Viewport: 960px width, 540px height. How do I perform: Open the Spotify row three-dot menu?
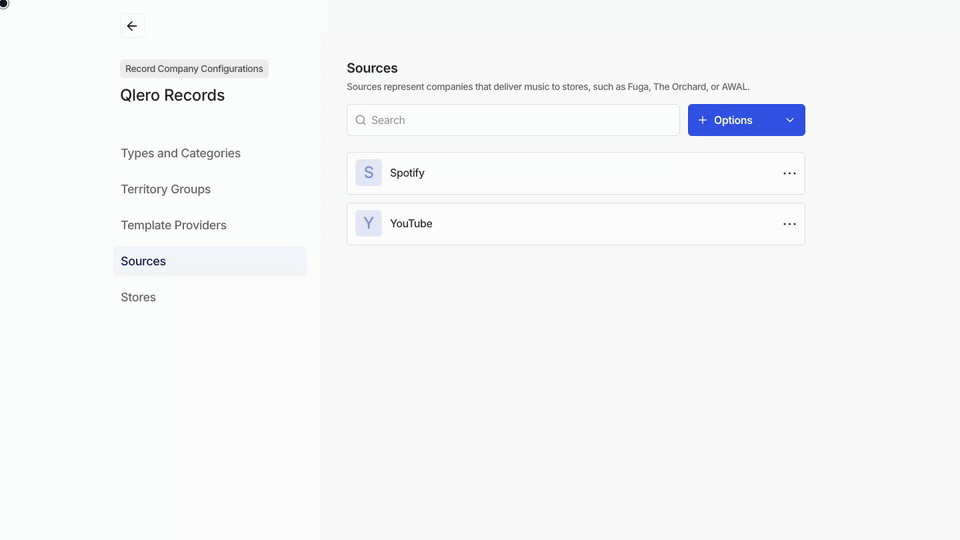[x=789, y=173]
